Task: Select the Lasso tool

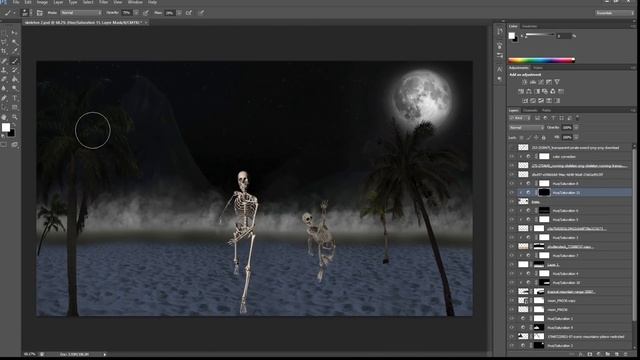Action: (4, 42)
